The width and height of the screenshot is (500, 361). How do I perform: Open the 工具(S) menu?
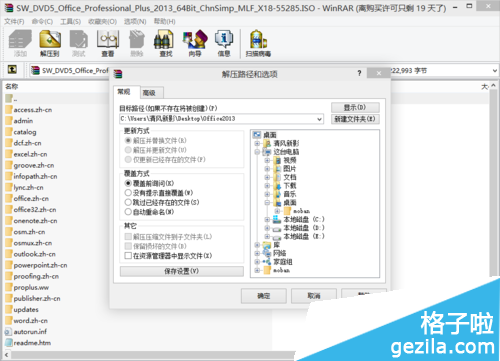[70, 22]
